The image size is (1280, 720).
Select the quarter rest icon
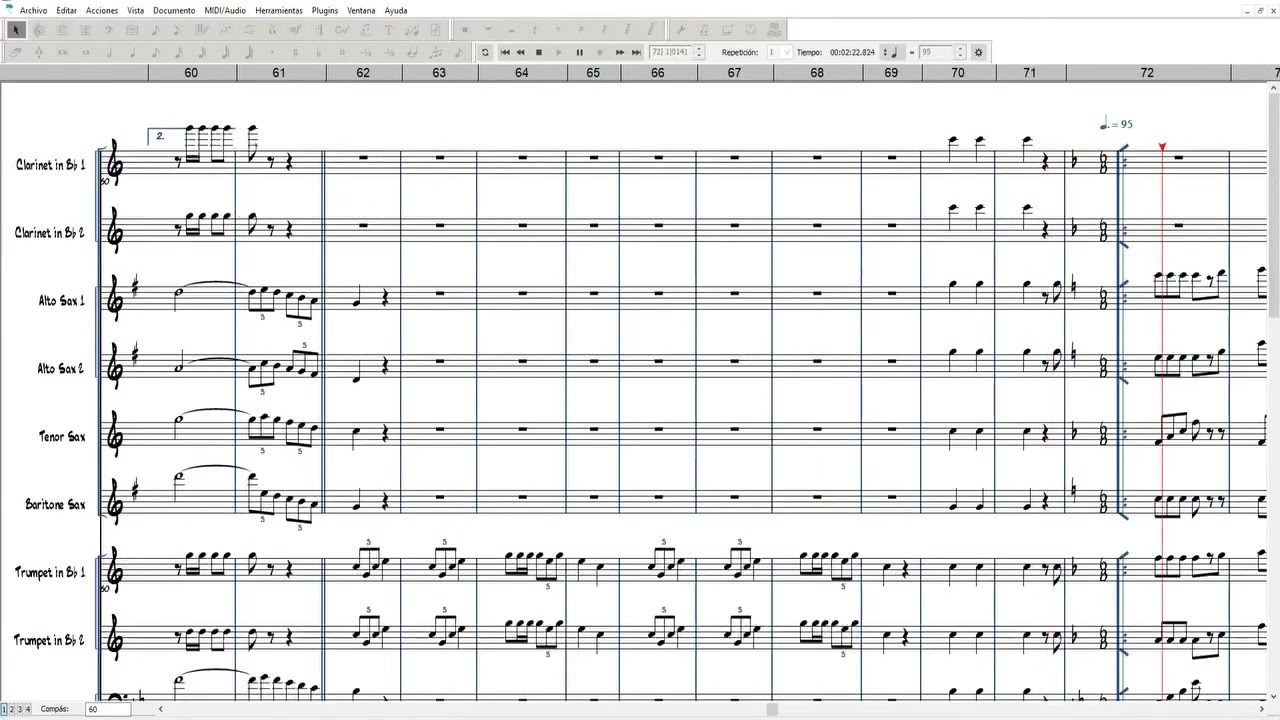point(534,30)
